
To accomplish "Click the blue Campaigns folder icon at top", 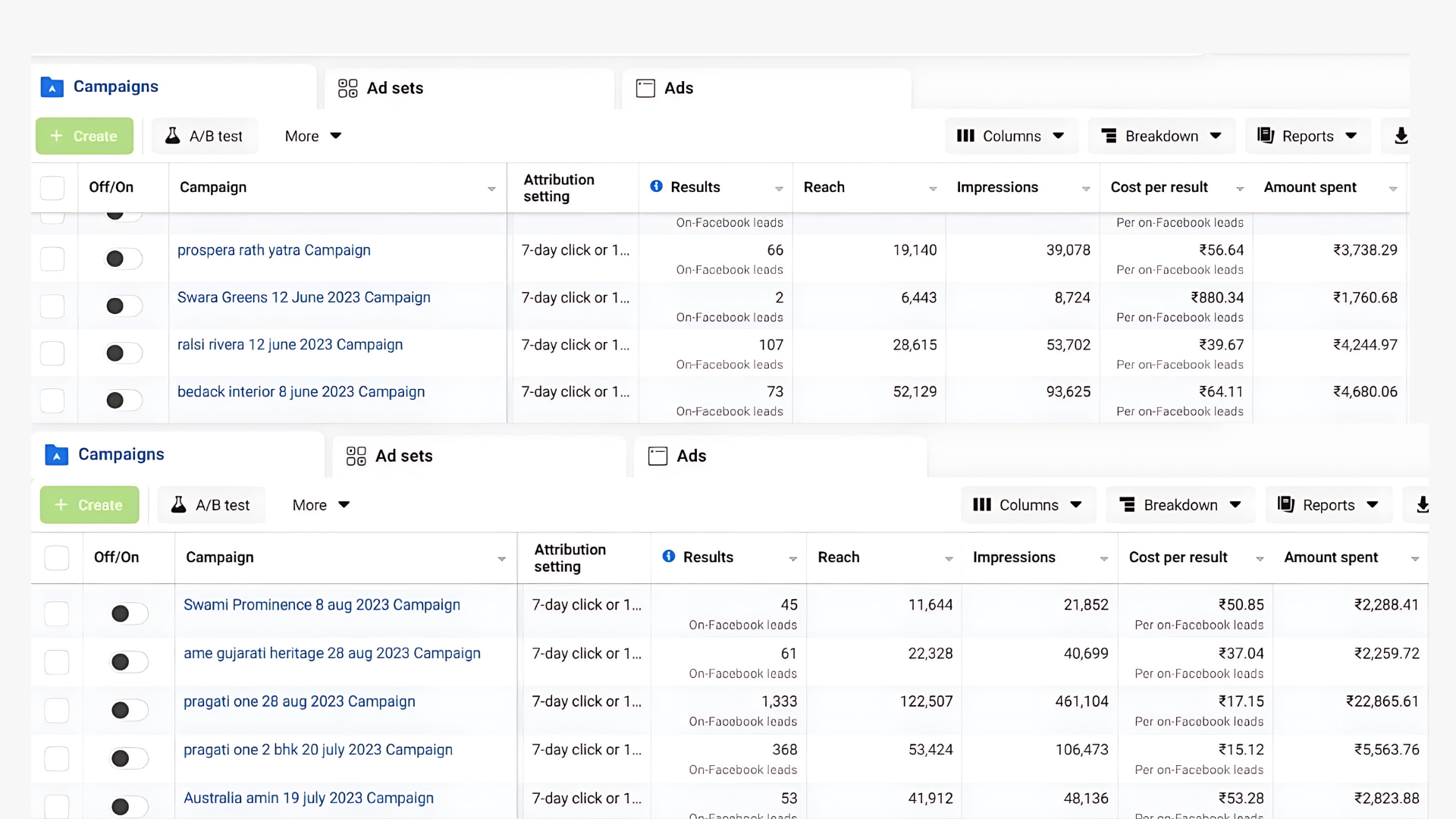I will (x=52, y=87).
